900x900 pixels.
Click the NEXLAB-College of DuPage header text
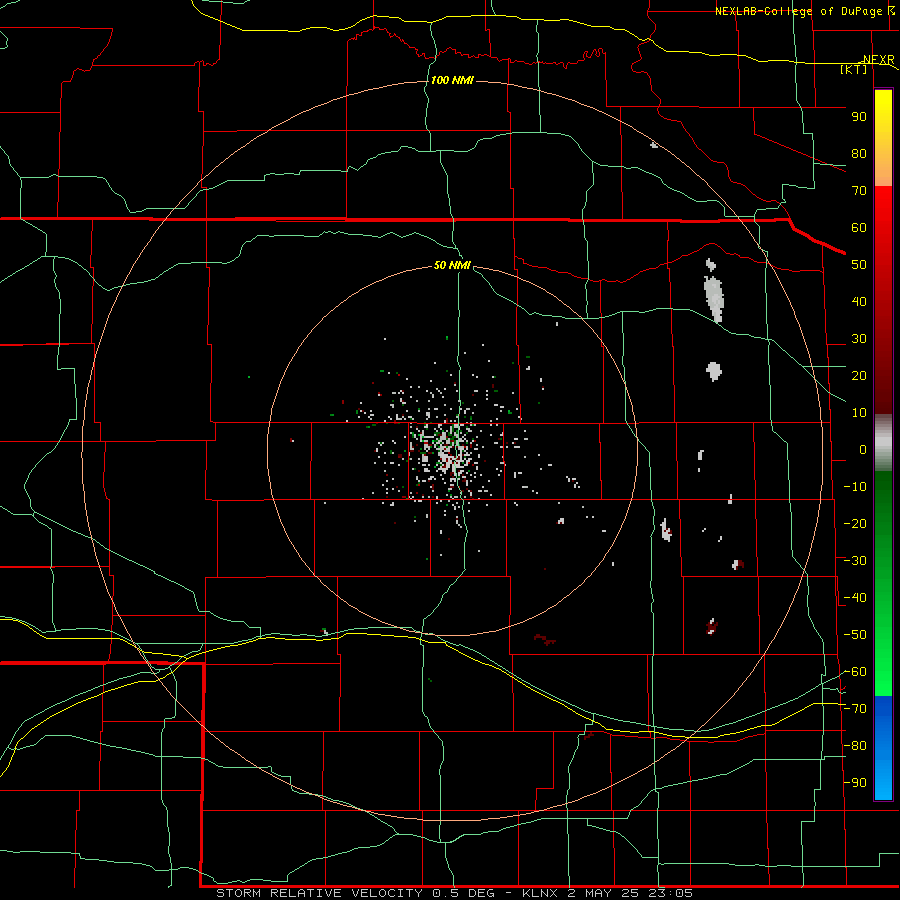point(799,11)
